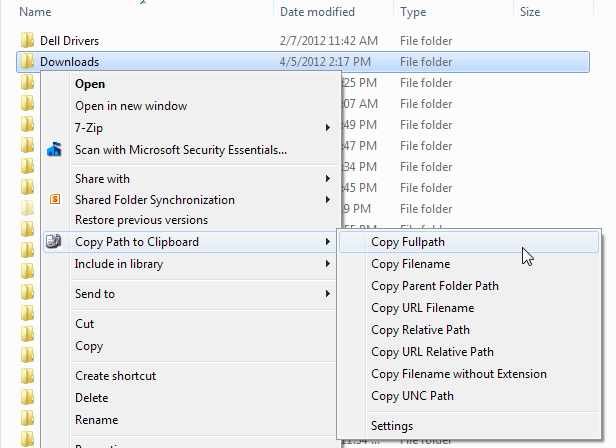616x448 pixels.
Task: Expand Copy Path to Clipboard submenu arrow
Action: tap(328, 242)
